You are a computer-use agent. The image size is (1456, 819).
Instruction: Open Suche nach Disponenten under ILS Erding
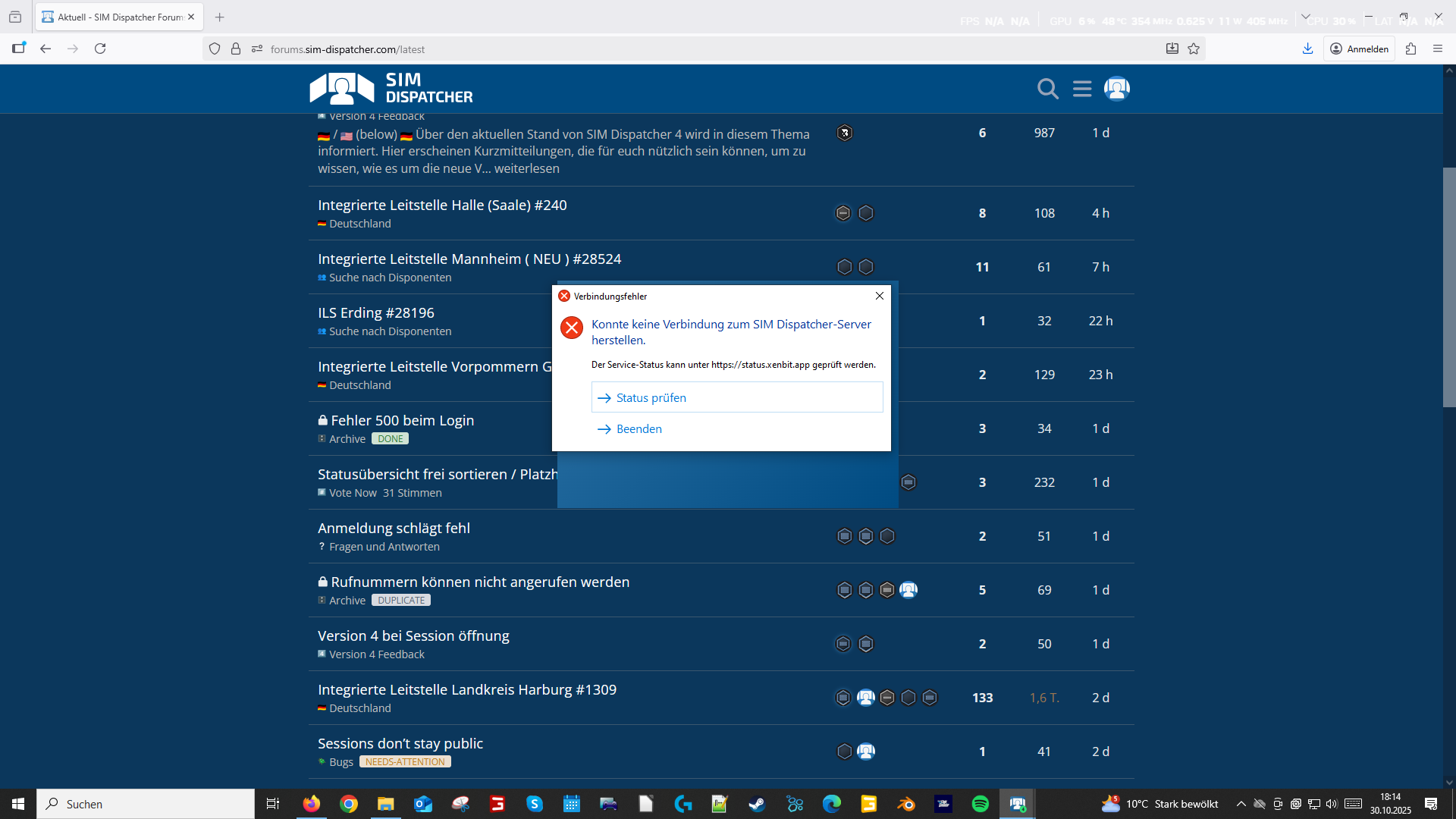pyautogui.click(x=384, y=331)
